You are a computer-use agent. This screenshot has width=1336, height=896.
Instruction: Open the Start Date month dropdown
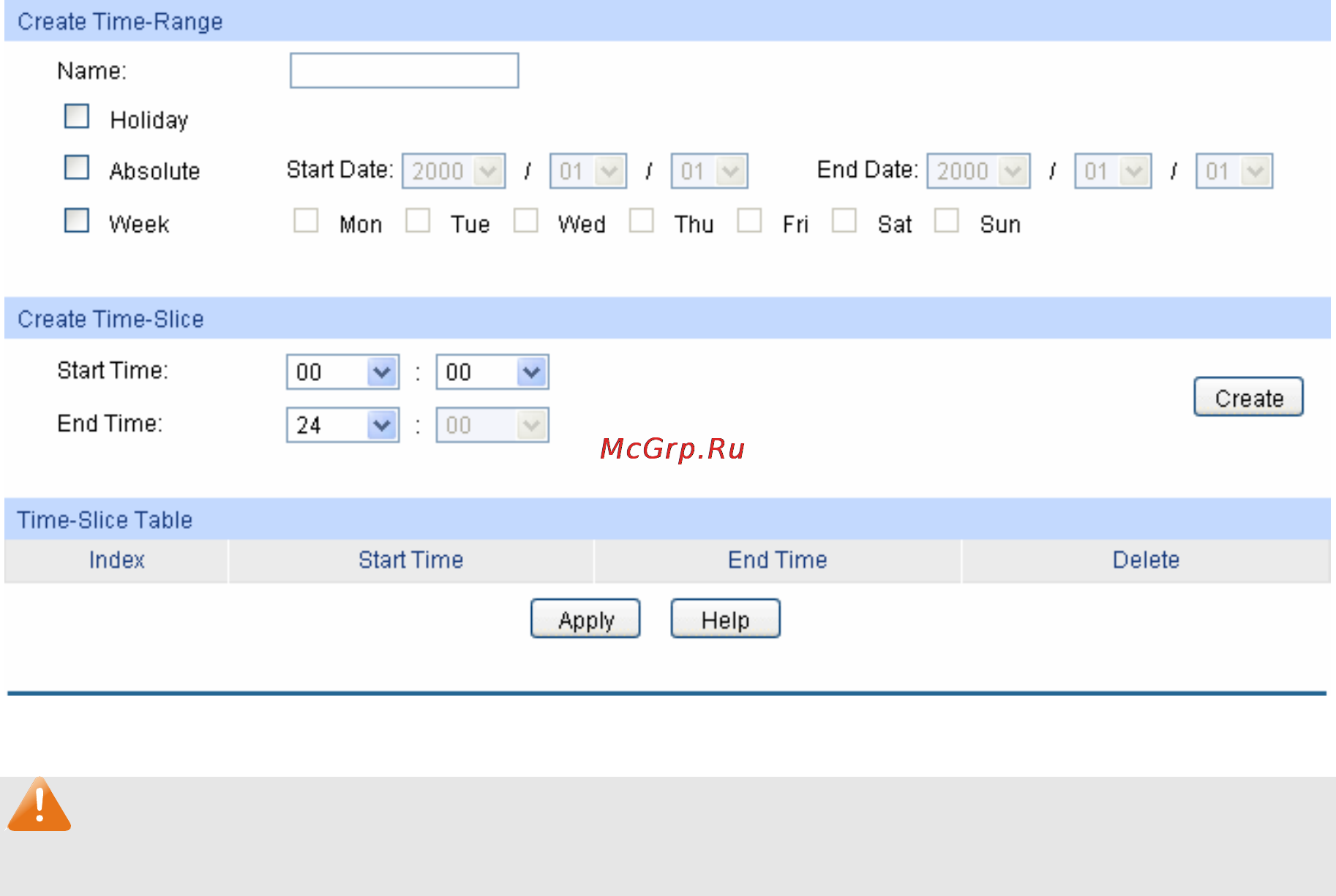point(588,171)
